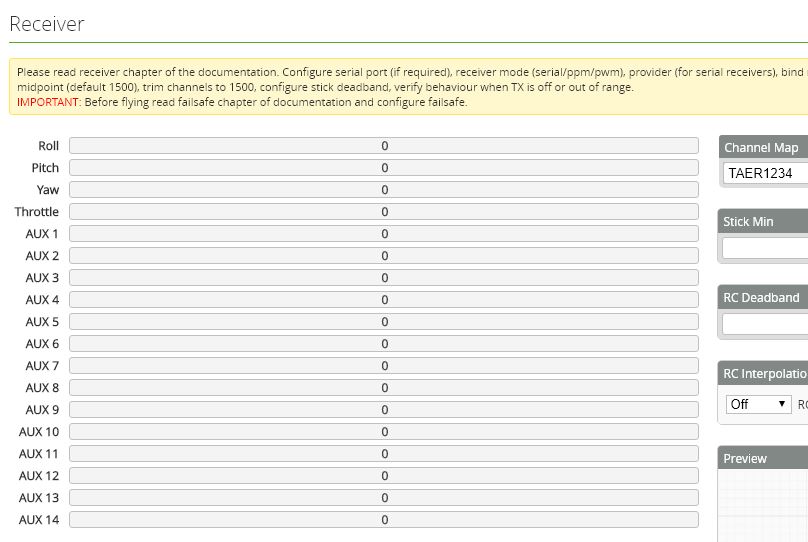Click the 'RC Interpolation' panel header
808x542 pixels.
763,374
